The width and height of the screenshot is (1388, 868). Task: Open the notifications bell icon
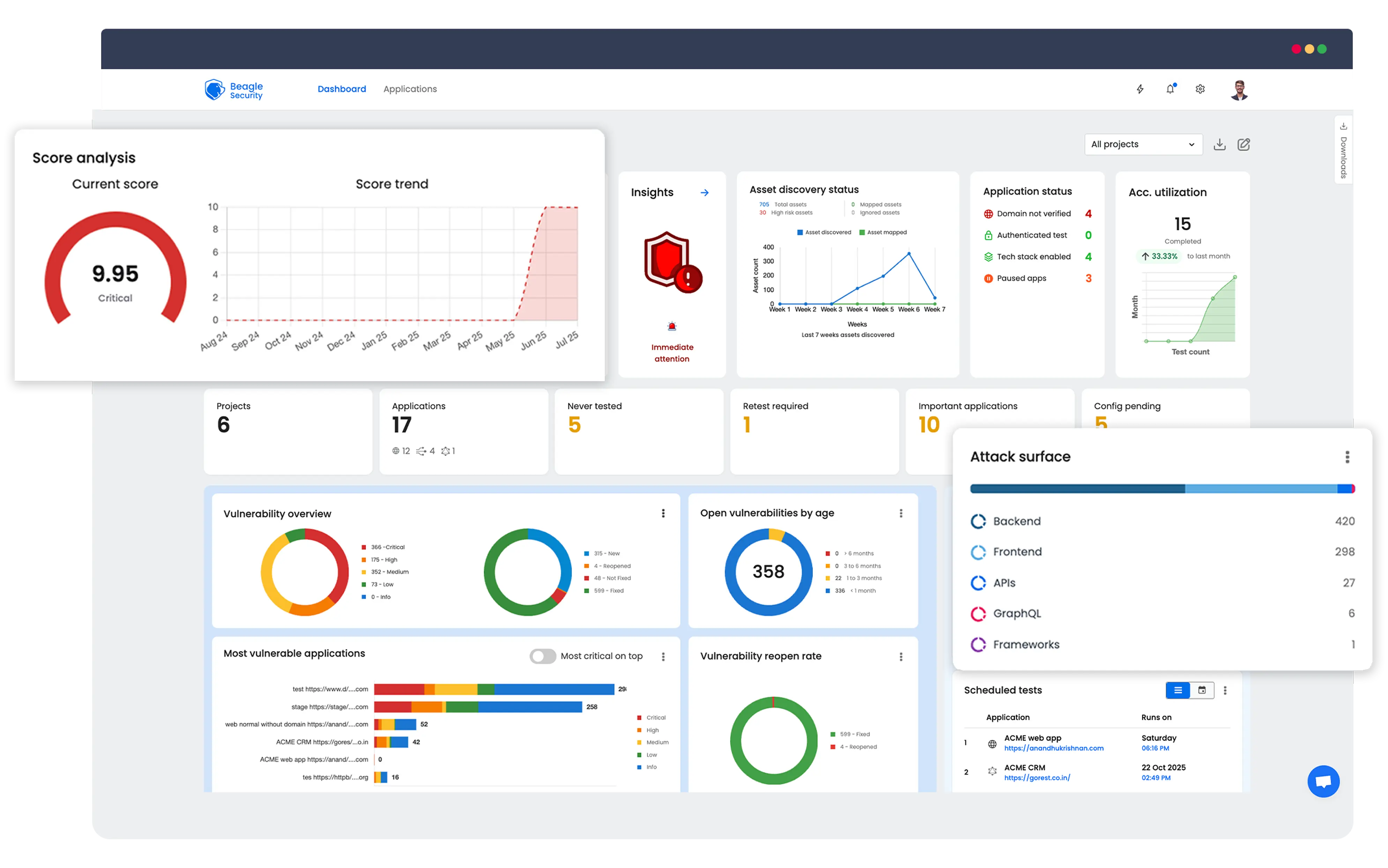pyautogui.click(x=1170, y=89)
